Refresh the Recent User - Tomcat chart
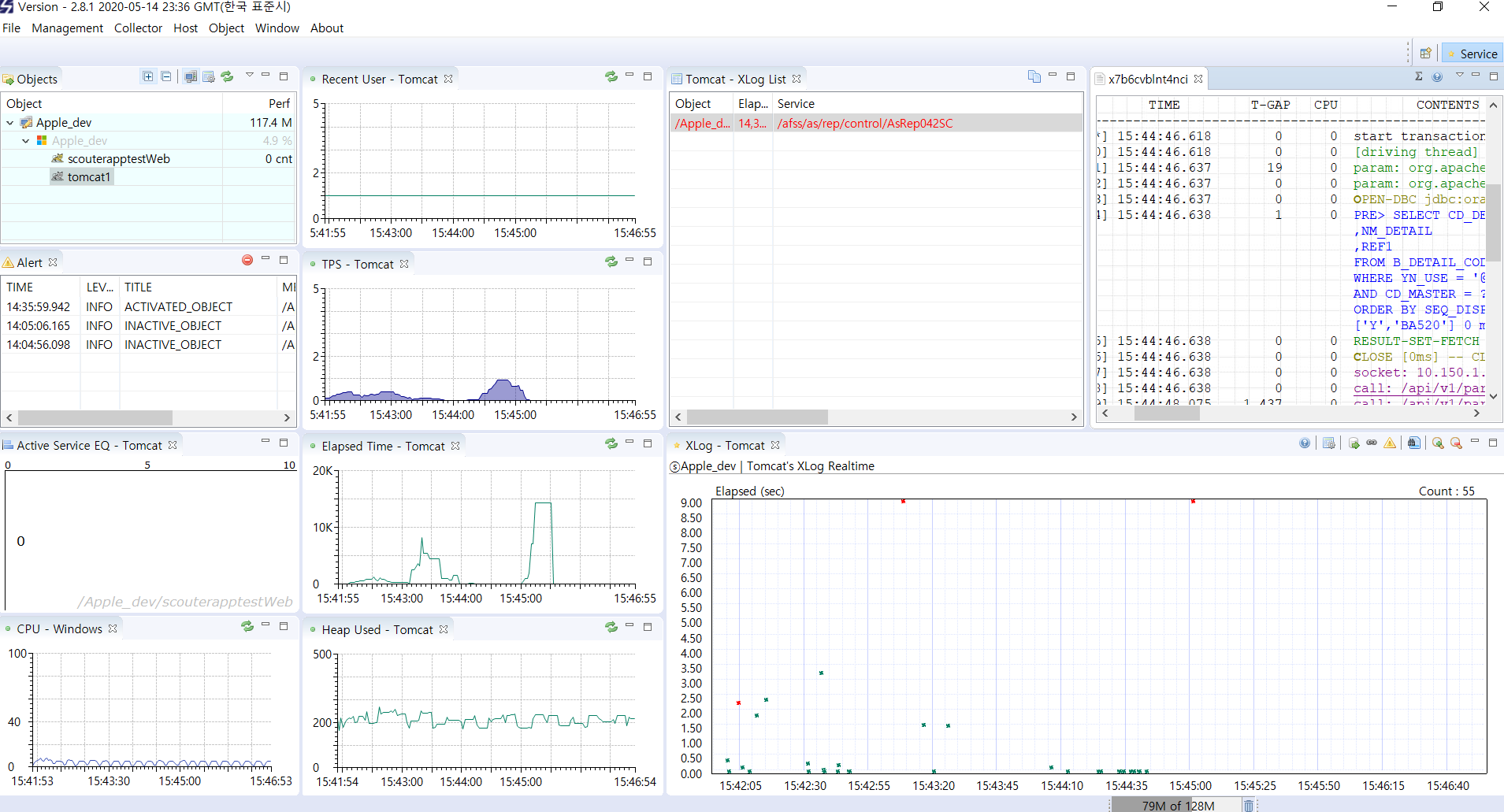The width and height of the screenshot is (1504, 812). tap(611, 76)
